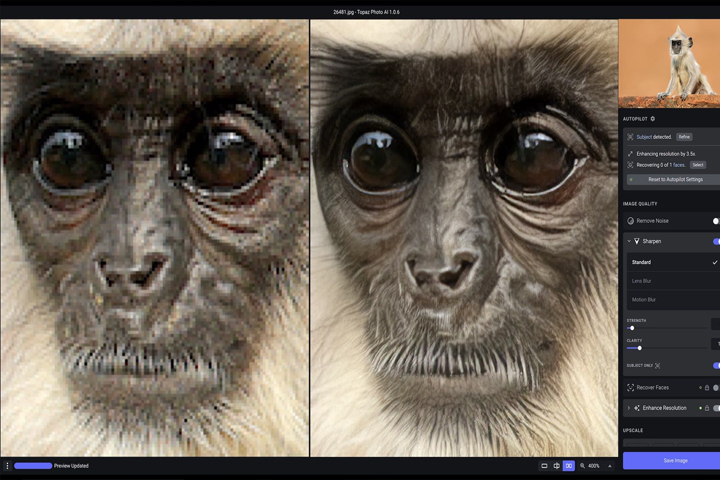This screenshot has width=720, height=480.
Task: Select Lens Blur sharpen model
Action: coord(673,281)
